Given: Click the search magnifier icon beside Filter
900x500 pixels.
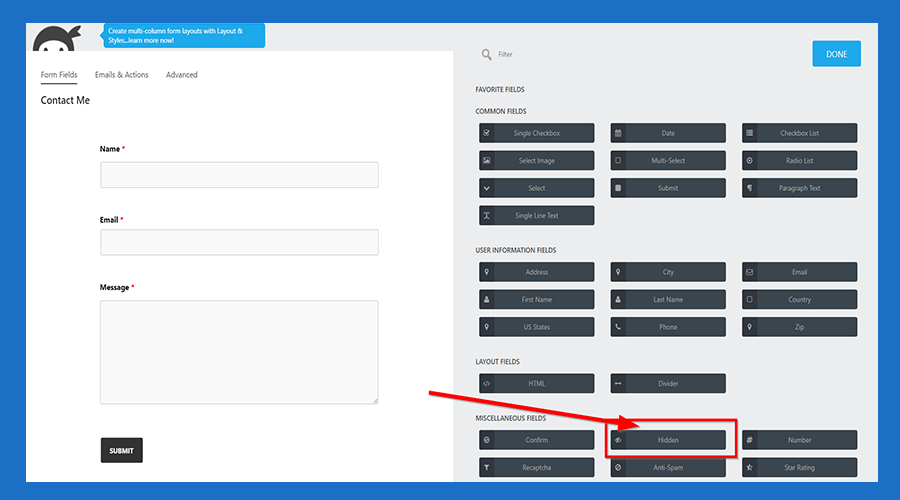Looking at the screenshot, I should pos(486,55).
